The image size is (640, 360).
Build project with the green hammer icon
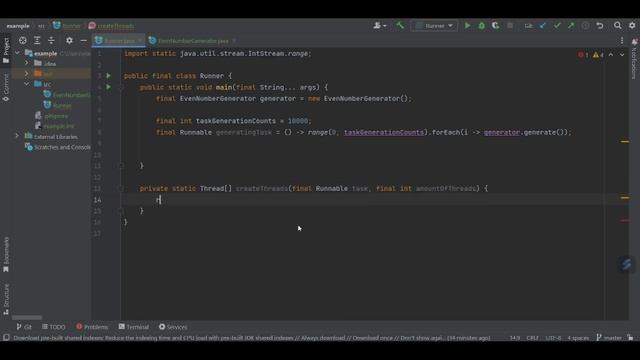[x=400, y=26]
